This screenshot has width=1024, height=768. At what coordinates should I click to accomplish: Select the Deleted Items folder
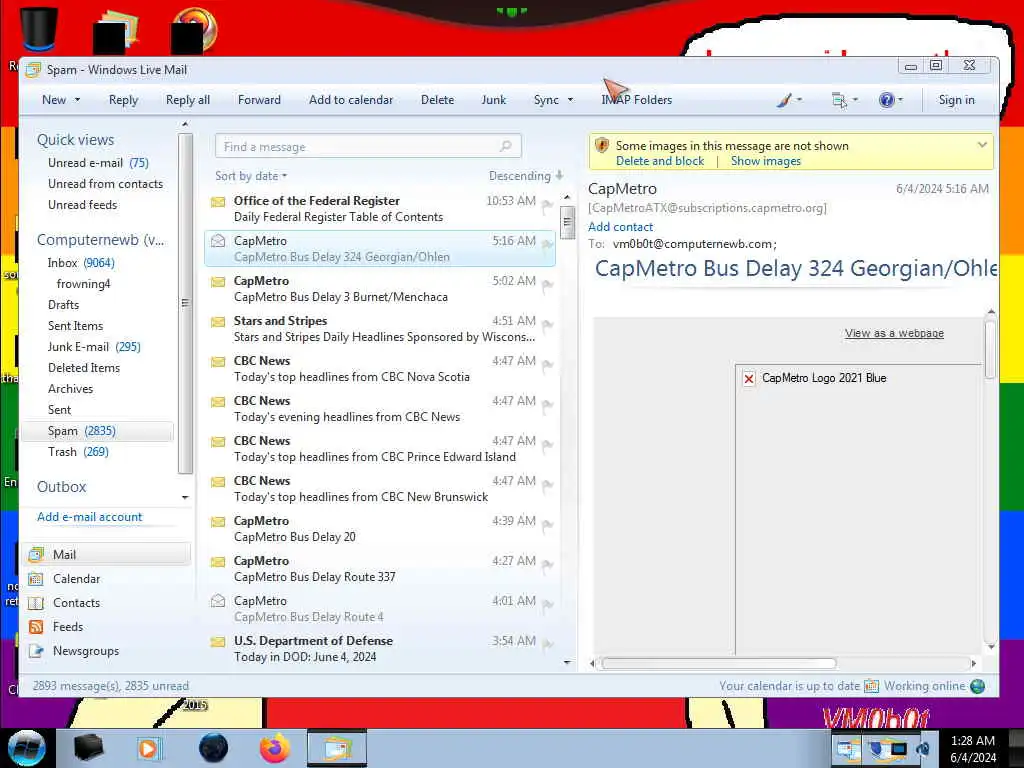84,368
